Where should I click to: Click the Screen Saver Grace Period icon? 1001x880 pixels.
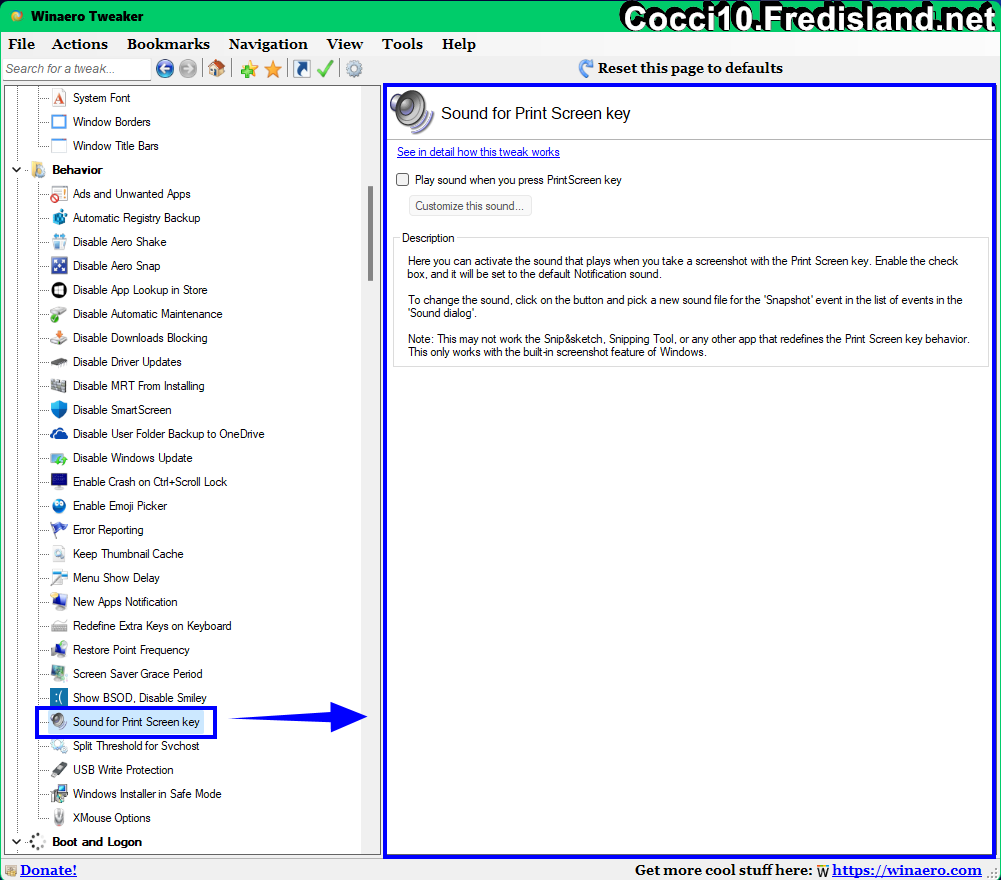pos(59,674)
